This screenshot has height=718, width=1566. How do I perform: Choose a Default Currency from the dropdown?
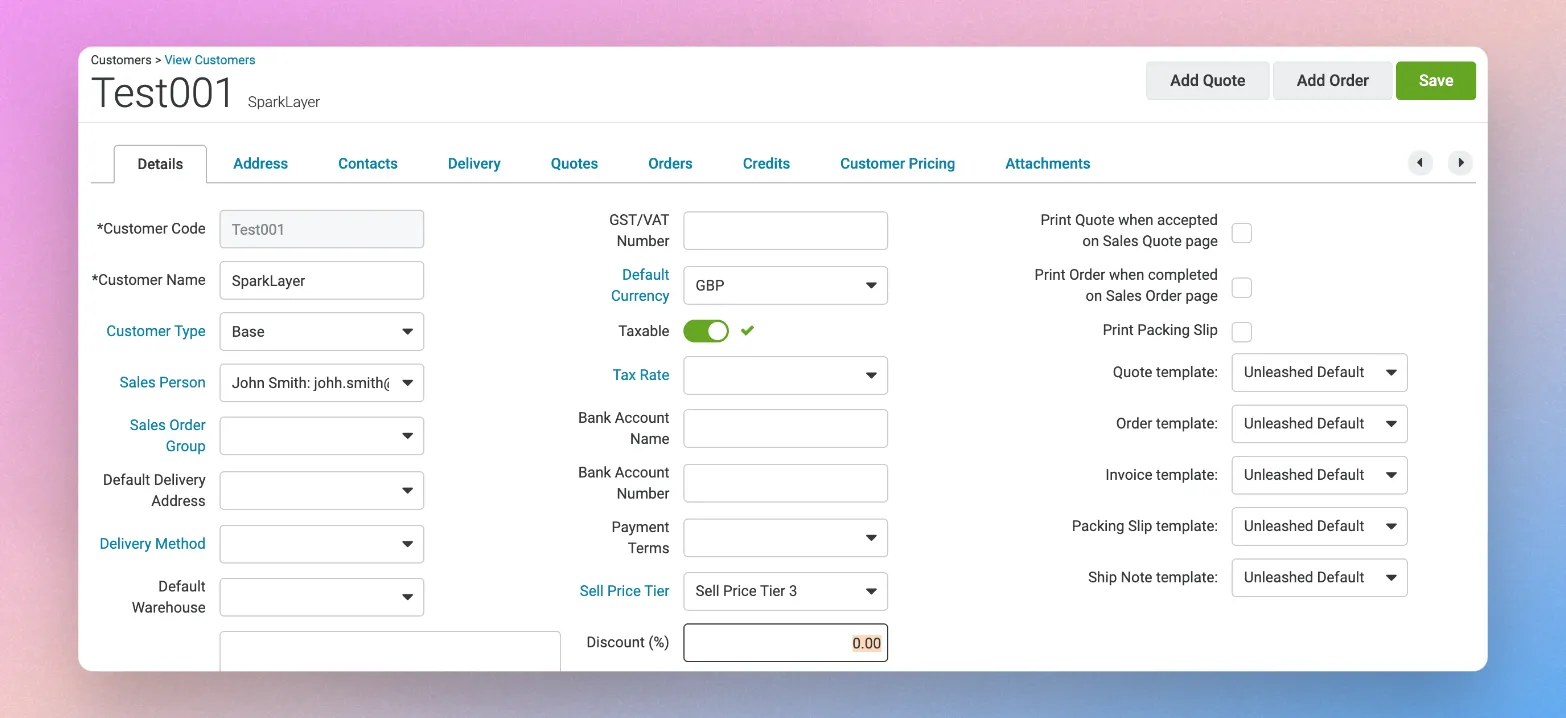(786, 285)
